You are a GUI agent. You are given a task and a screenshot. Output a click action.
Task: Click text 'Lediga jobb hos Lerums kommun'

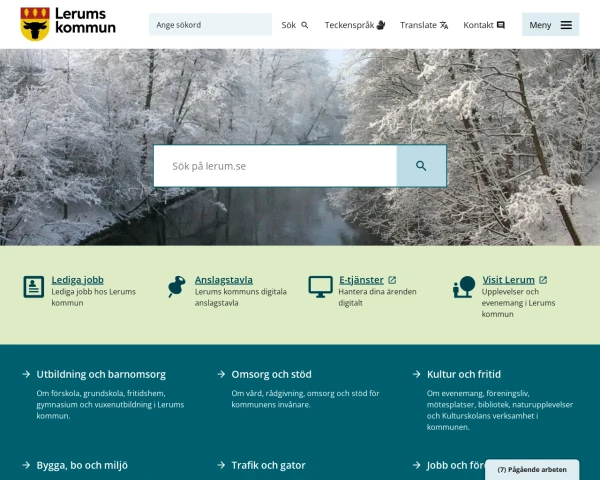point(93,297)
